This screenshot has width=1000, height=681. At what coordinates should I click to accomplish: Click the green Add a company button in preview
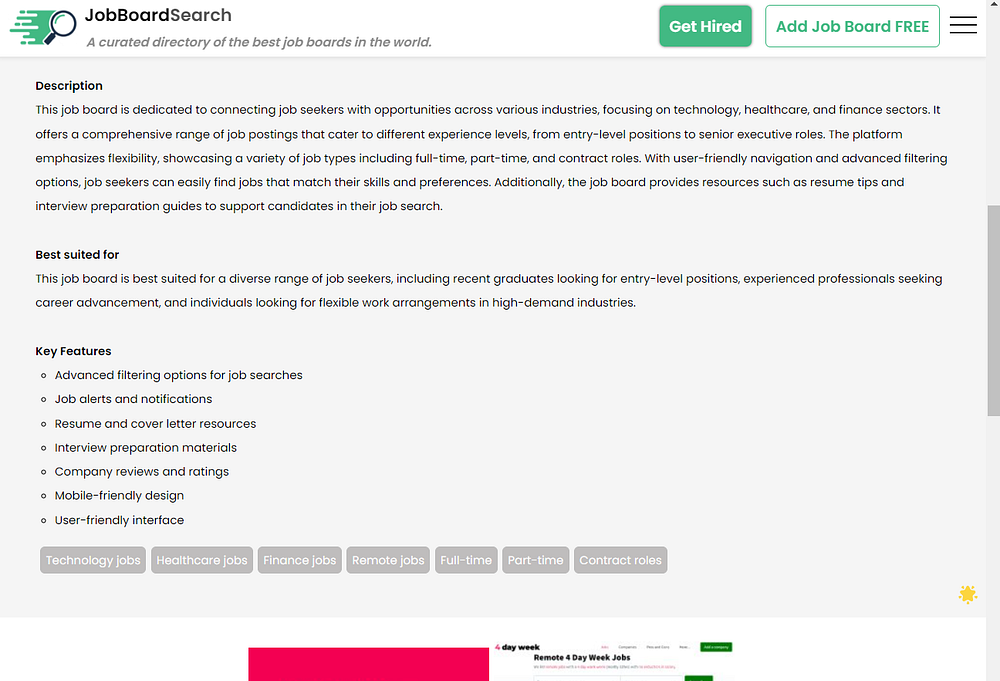point(716,647)
